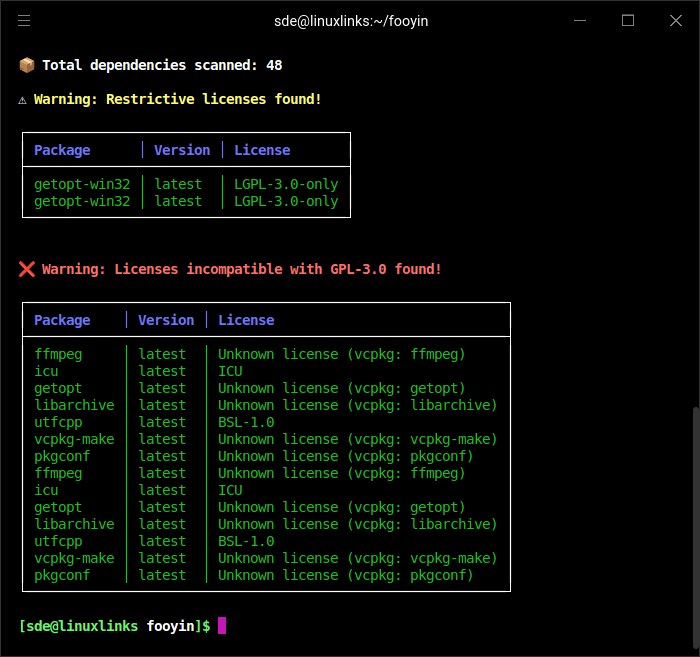Click the shell prompt [sde@linuxlinks fooyin]$
This screenshot has width=700, height=657.
(114, 626)
